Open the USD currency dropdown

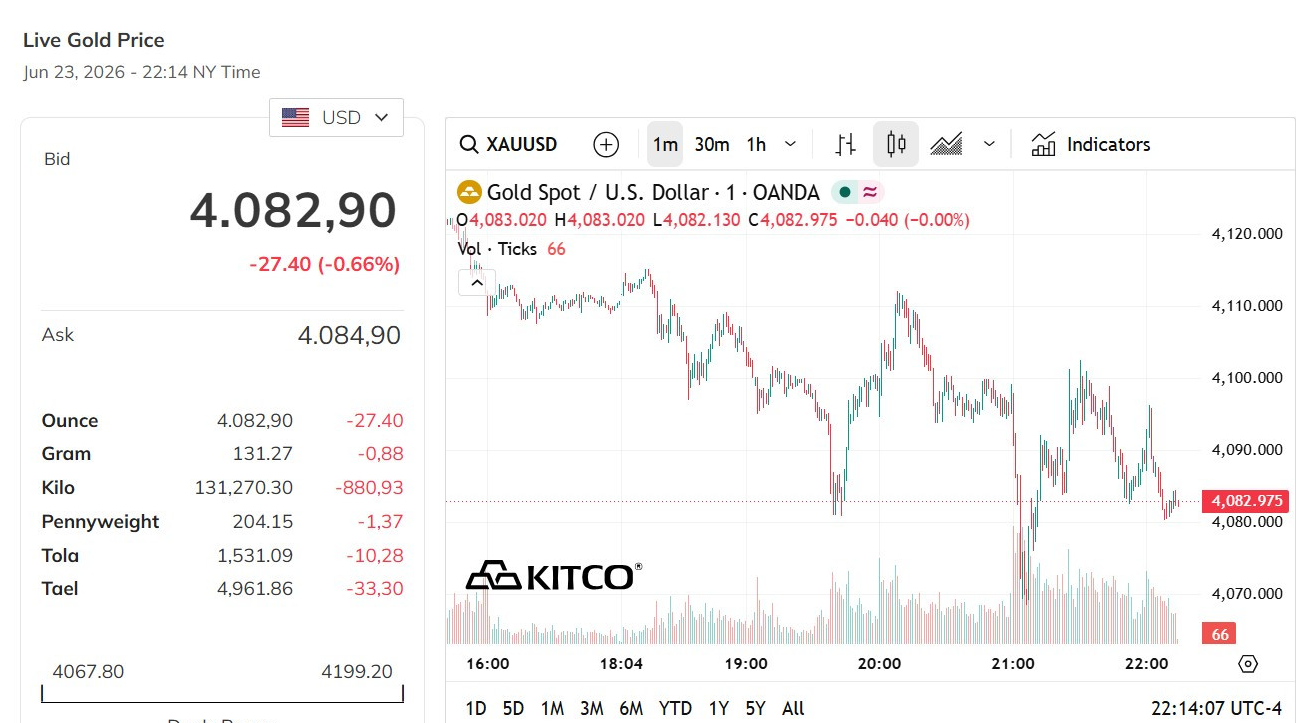point(337,117)
